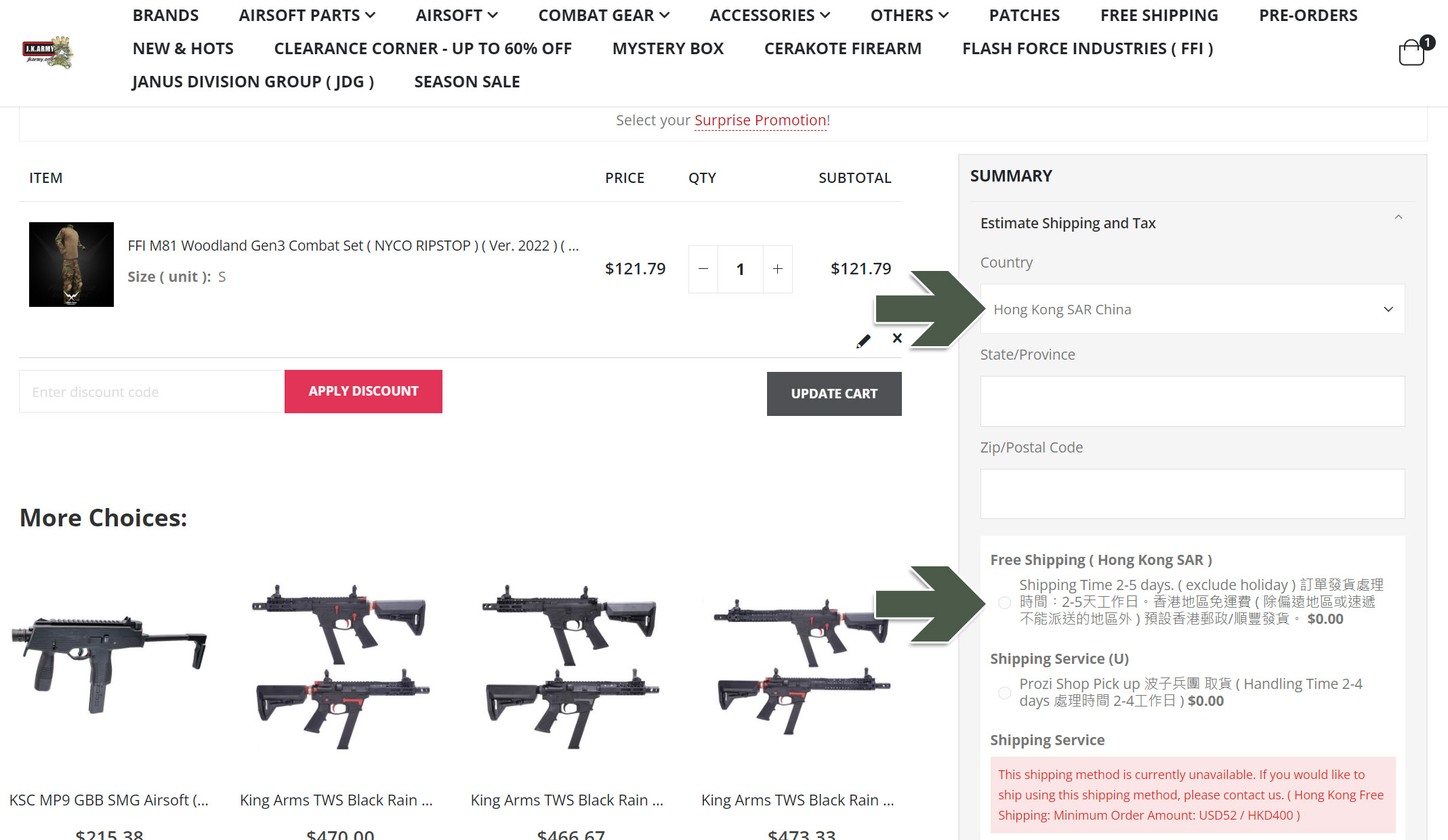Open the shopping cart bag icon

[1412, 52]
